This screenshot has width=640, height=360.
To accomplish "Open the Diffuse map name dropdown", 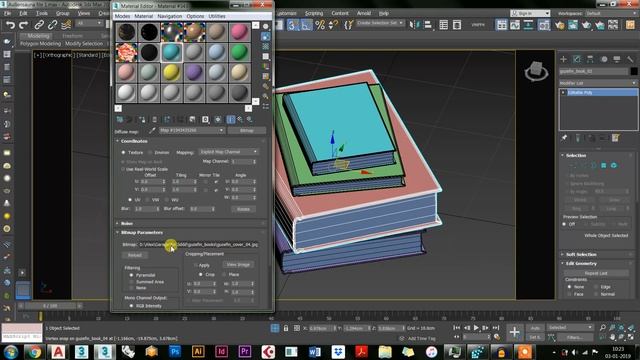I will coord(191,131).
